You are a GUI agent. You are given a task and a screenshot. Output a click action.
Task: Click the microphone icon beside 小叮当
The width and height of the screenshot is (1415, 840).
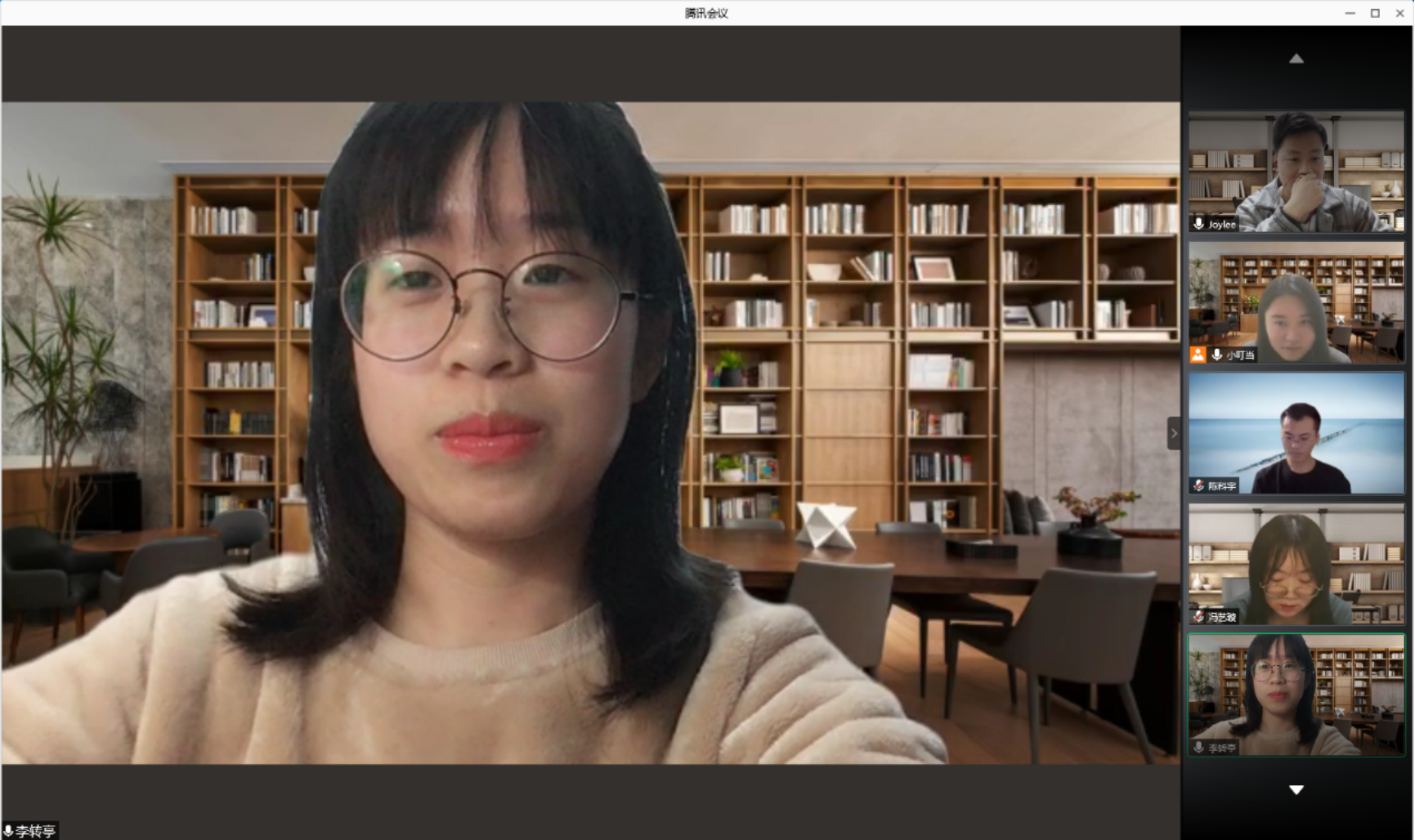[1216, 355]
